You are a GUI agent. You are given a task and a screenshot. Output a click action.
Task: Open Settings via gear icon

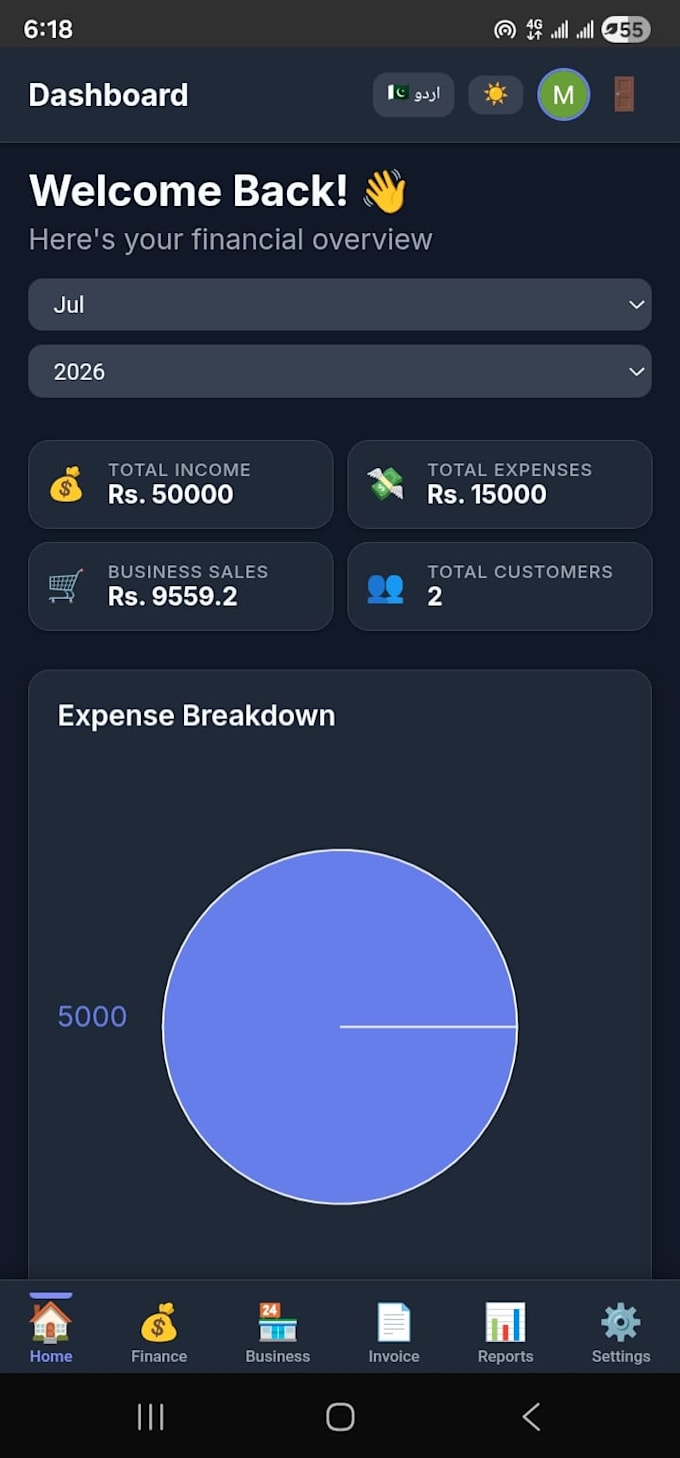[x=621, y=1322]
